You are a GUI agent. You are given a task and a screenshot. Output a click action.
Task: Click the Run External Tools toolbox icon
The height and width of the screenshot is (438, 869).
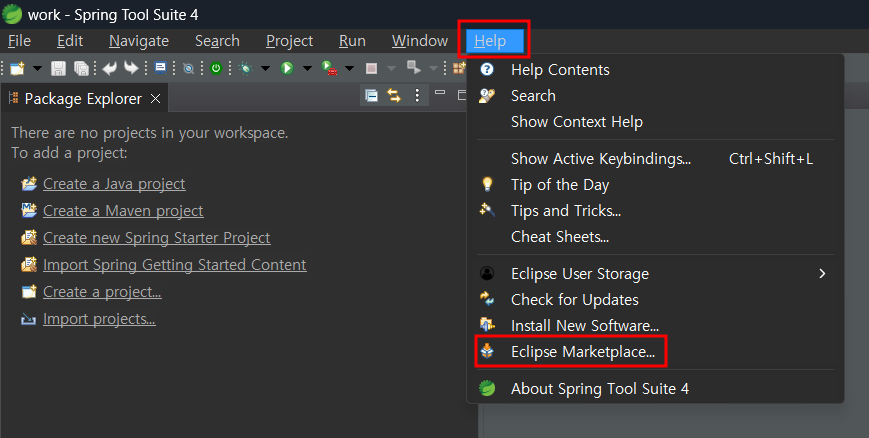tap(330, 68)
